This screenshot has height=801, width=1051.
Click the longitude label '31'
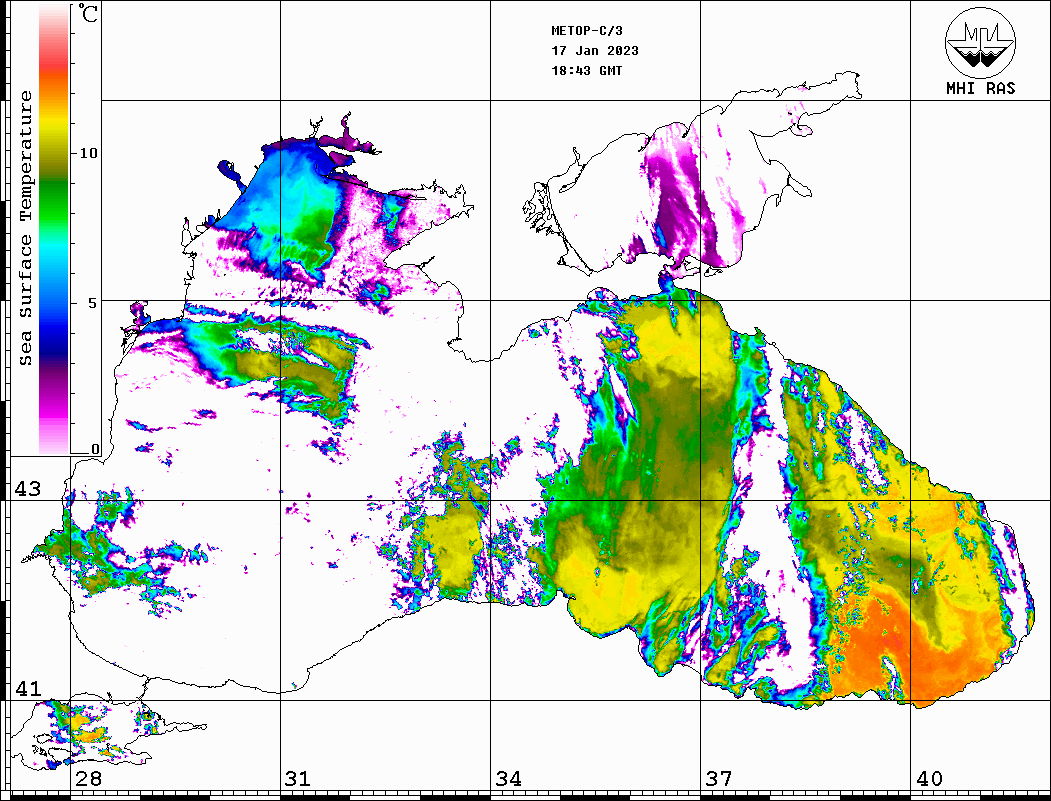pyautogui.click(x=298, y=779)
